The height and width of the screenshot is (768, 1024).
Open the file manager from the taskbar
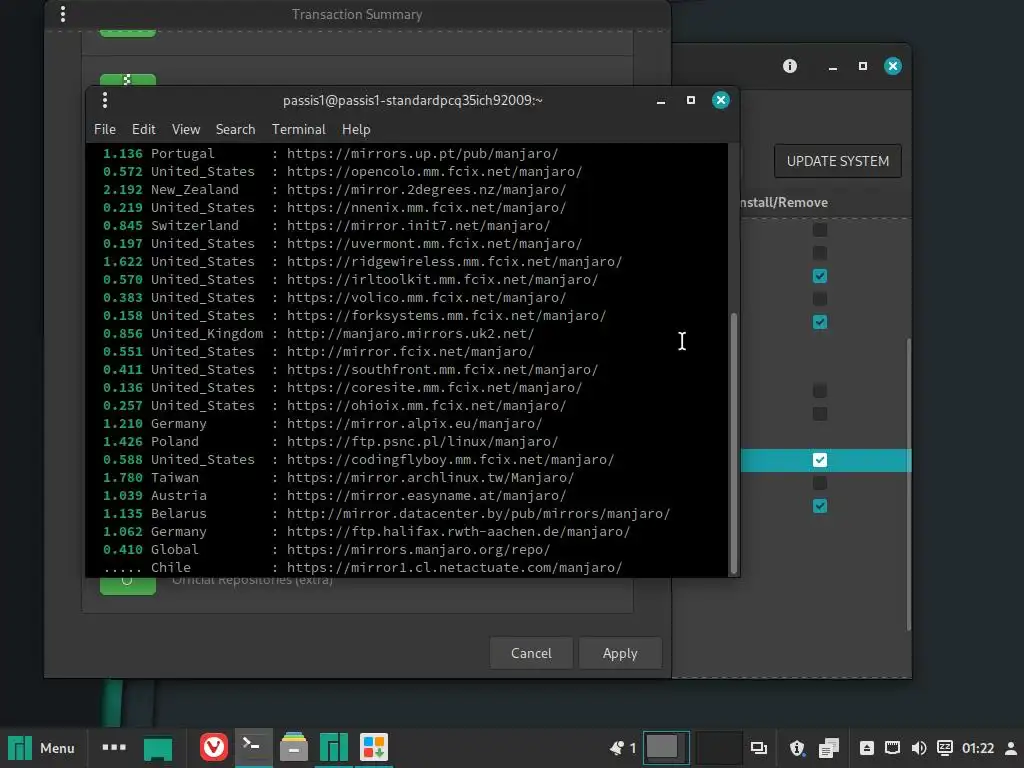pyautogui.click(x=294, y=747)
